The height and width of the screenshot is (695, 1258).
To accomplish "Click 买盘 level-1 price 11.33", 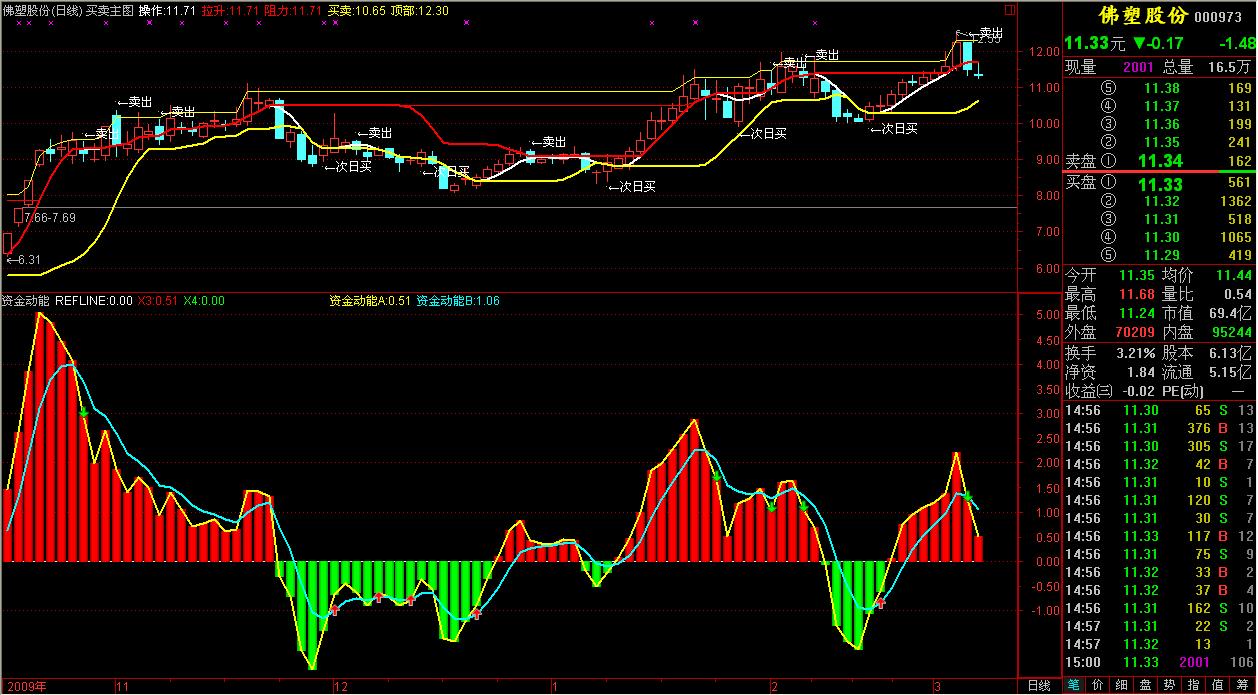I will tap(1161, 184).
